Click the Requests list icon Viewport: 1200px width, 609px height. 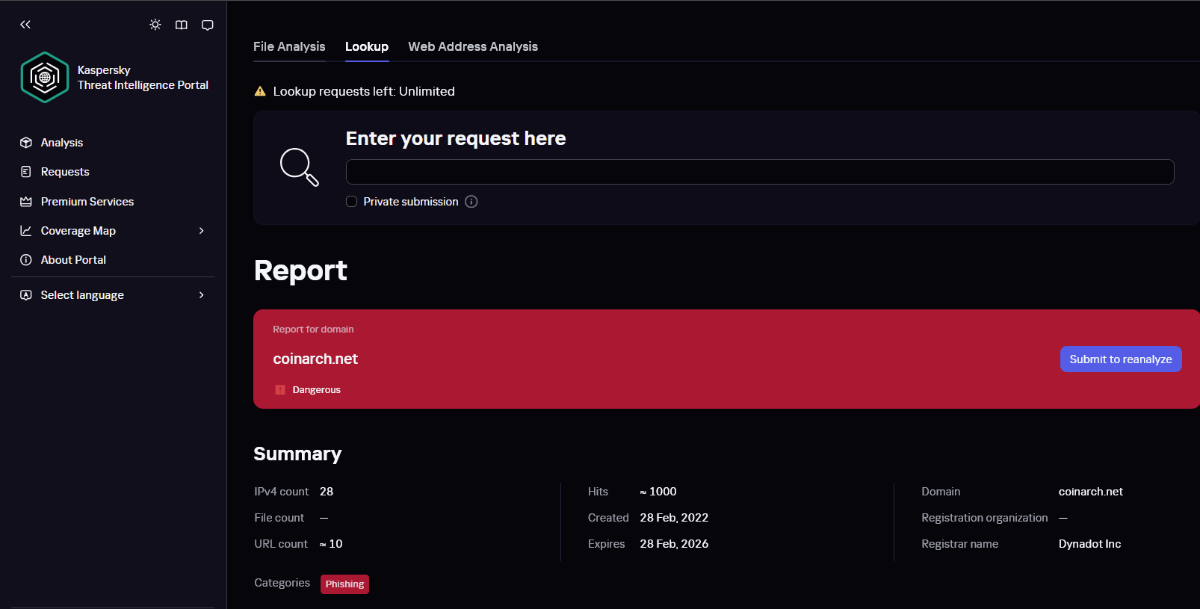26,172
